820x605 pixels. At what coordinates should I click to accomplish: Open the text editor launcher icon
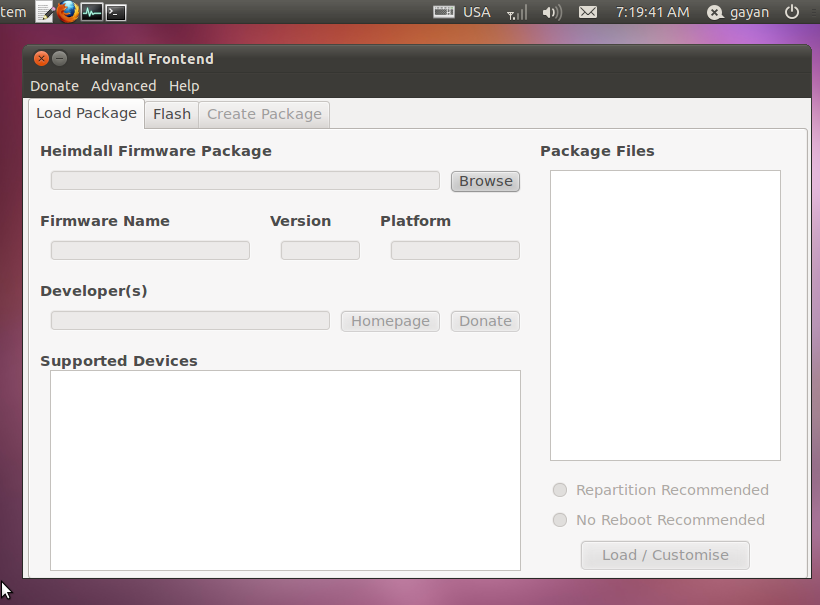tap(44, 12)
